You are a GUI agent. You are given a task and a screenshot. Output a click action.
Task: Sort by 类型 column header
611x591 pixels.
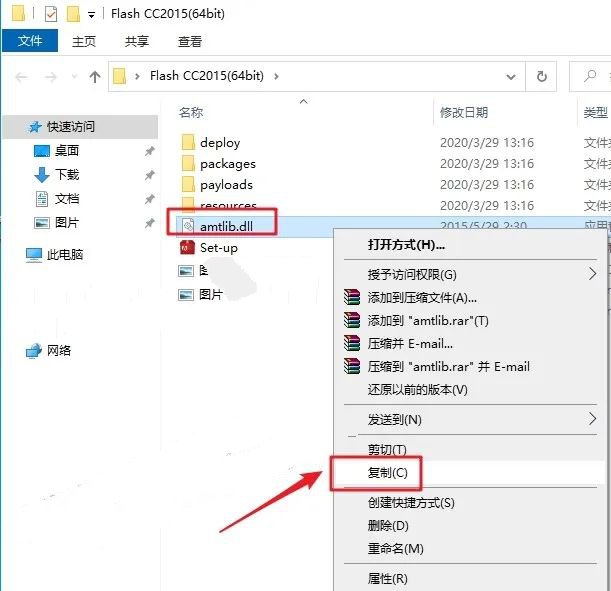click(x=595, y=113)
